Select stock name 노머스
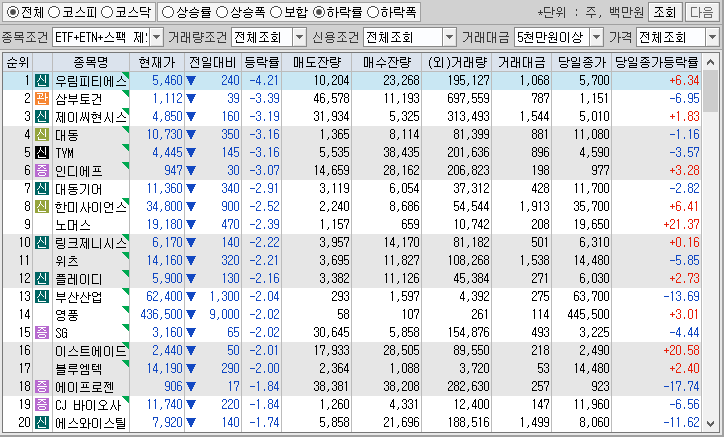This screenshot has width=724, height=437. pyautogui.click(x=73, y=225)
